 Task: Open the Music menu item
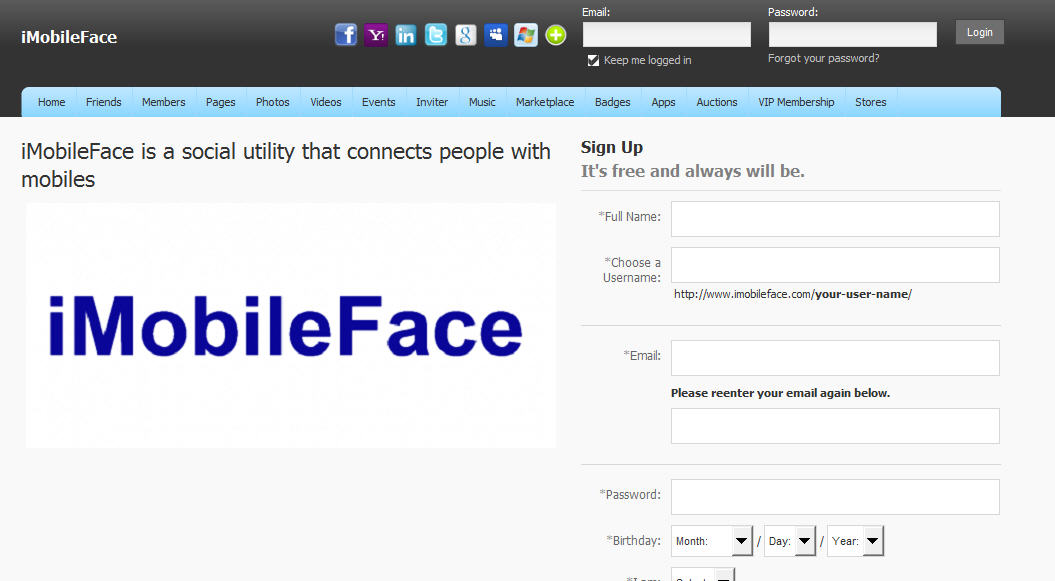(x=482, y=102)
